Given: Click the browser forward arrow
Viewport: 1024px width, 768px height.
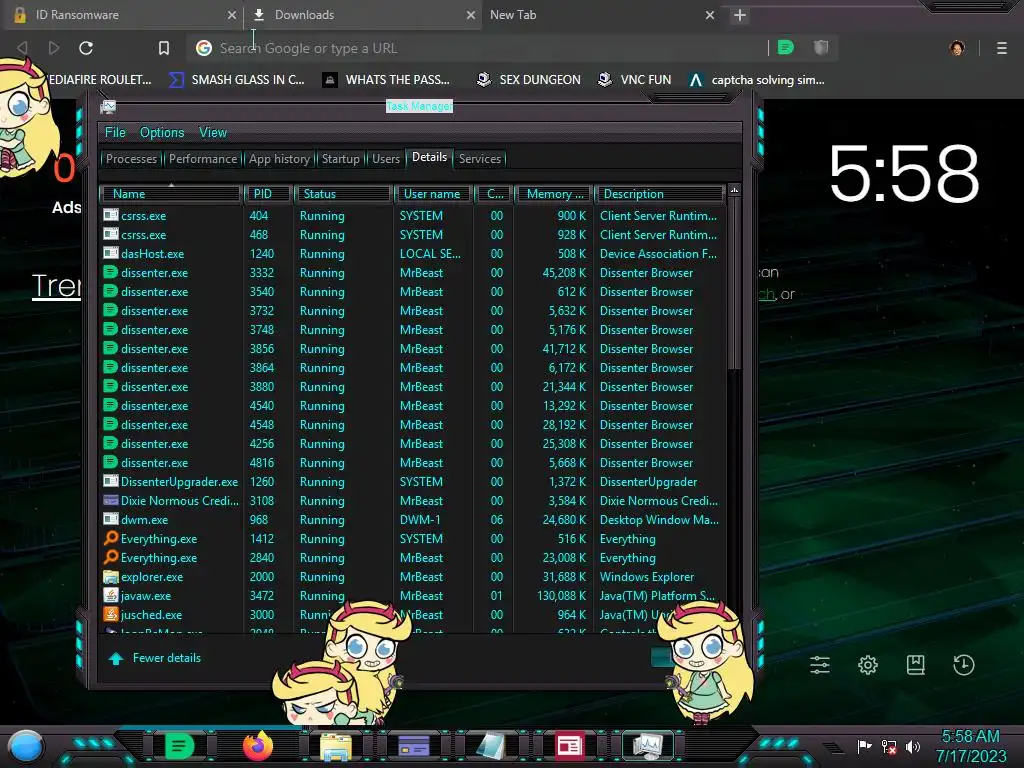Looking at the screenshot, I should (x=54, y=48).
